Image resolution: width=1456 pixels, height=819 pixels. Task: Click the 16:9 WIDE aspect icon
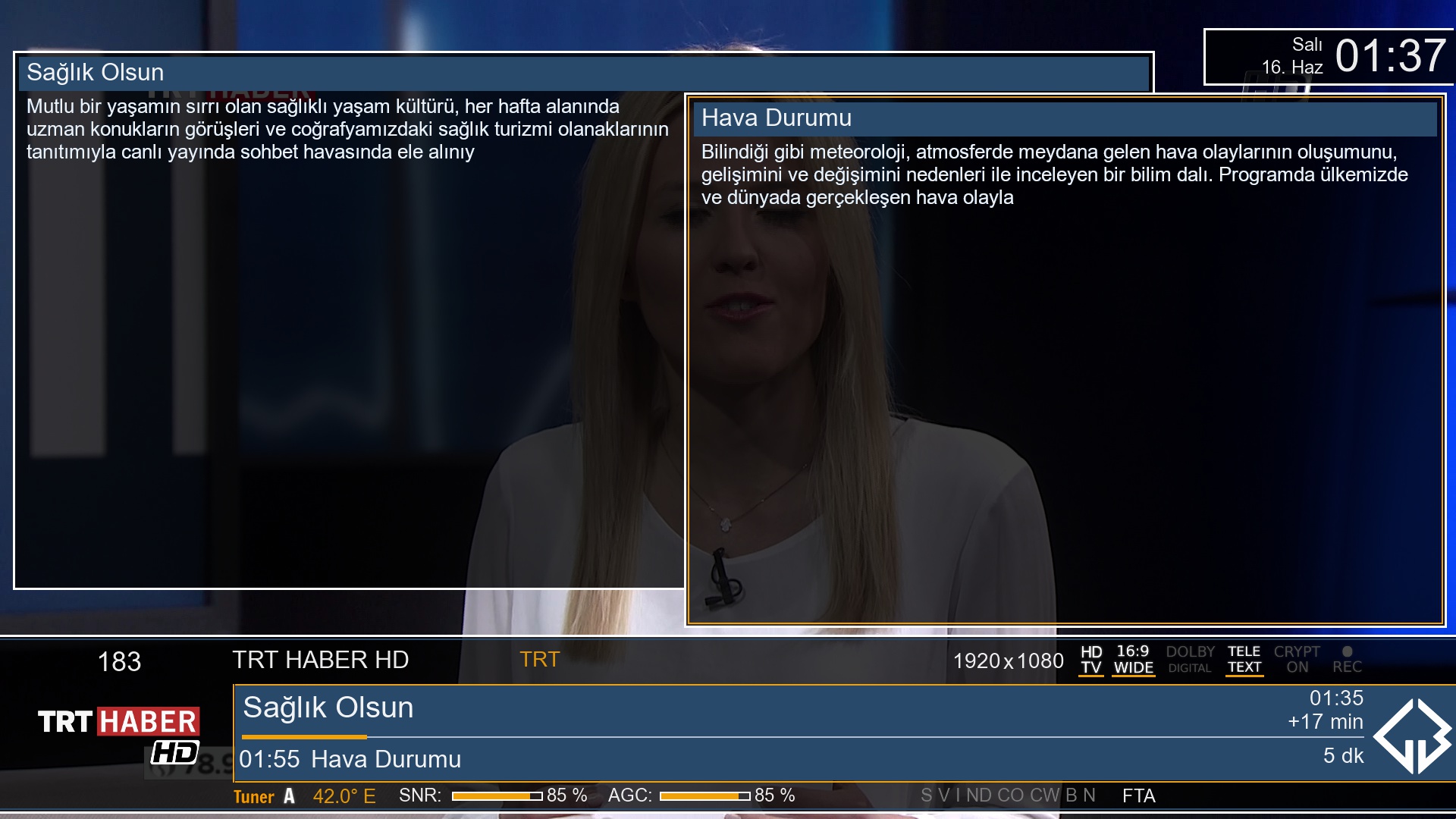(1133, 660)
